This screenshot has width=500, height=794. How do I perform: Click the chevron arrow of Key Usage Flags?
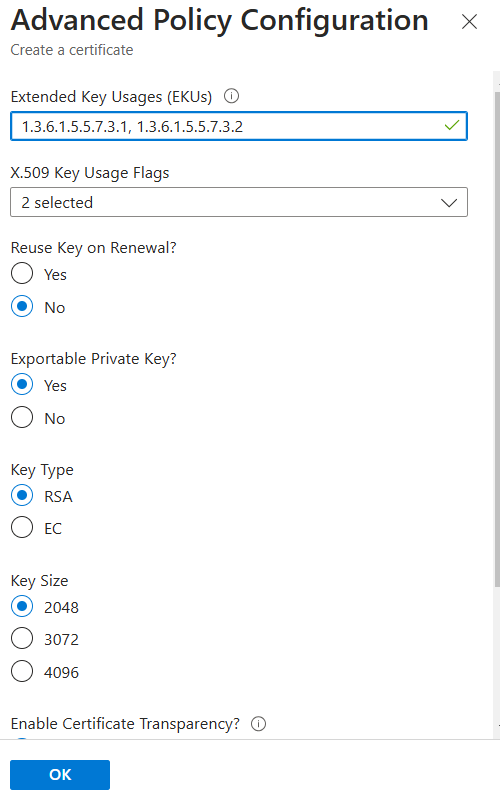tap(449, 203)
